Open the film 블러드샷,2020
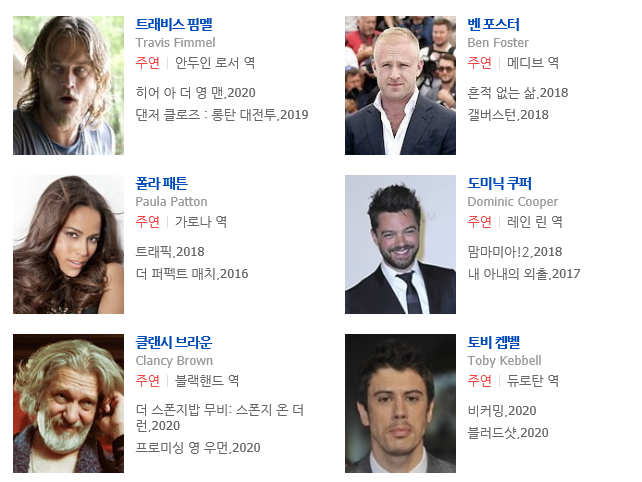The image size is (642, 482). point(508,432)
